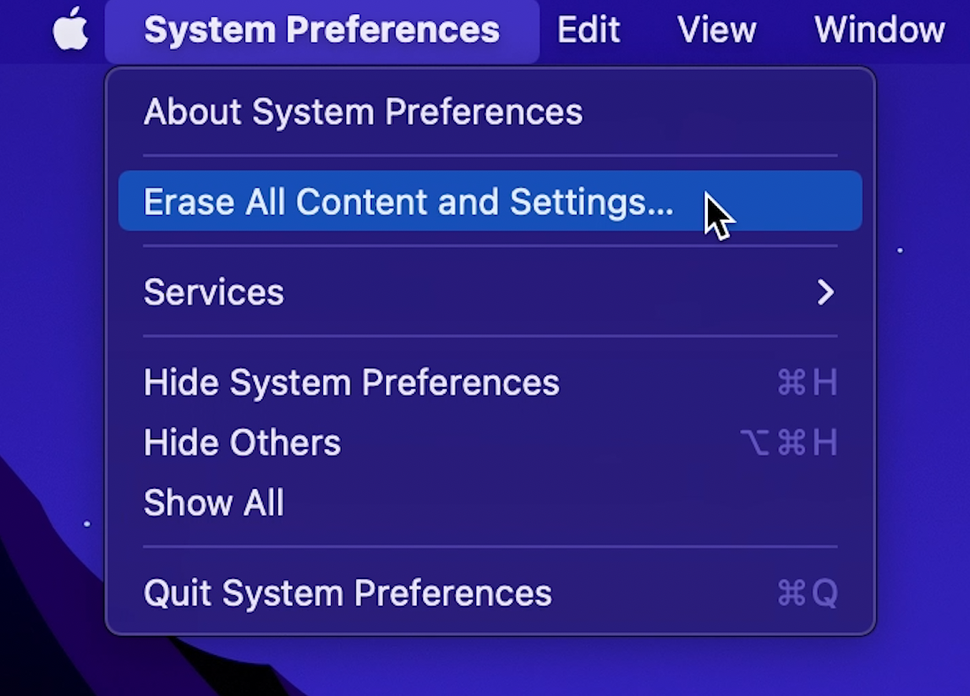Click the ⌘H shortcut label

(x=807, y=382)
